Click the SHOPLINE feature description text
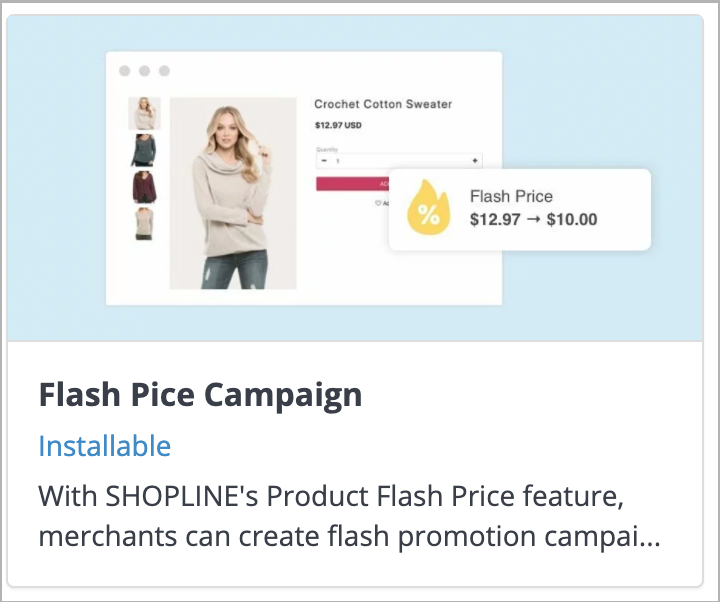720x602 pixels. (x=349, y=516)
